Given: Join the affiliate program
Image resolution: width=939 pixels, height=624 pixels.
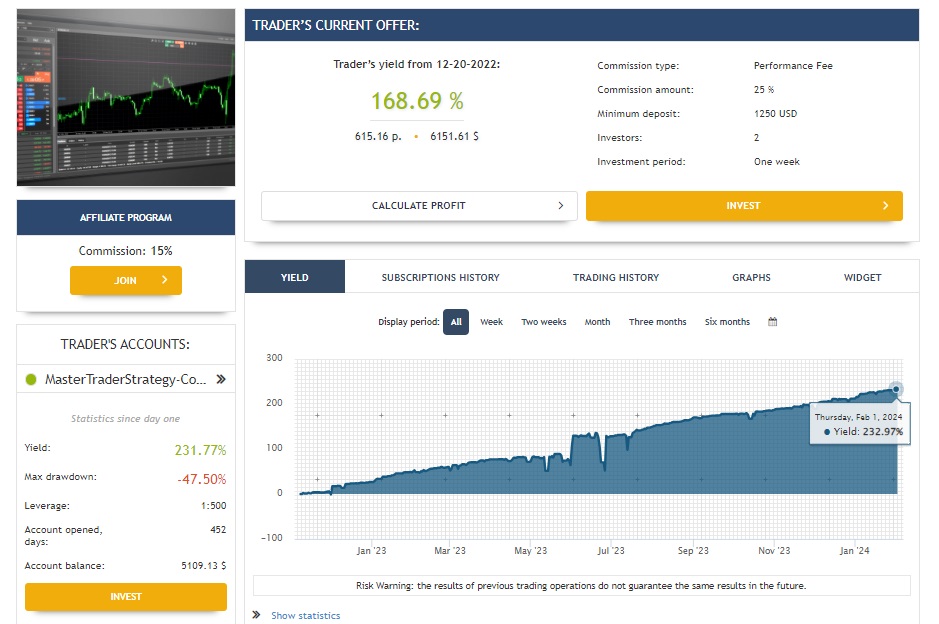Looking at the screenshot, I should tap(126, 281).
